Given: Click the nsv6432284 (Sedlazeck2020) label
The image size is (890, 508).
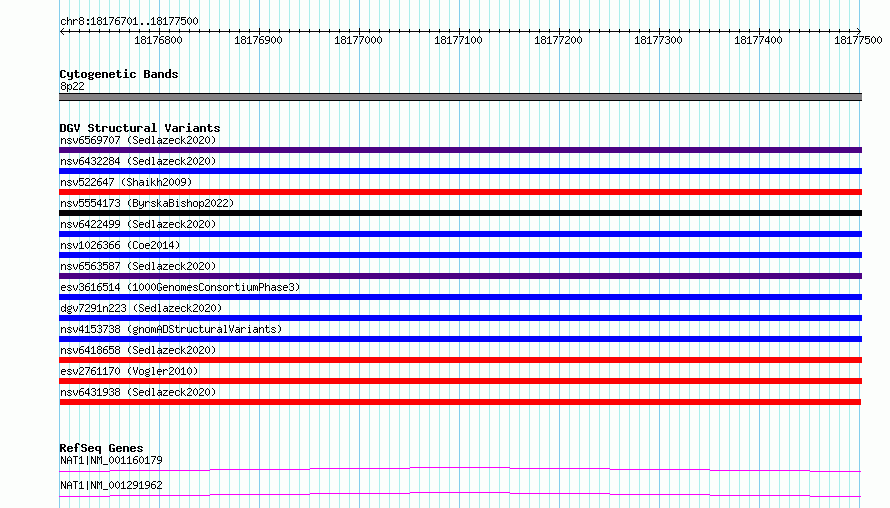Looking at the screenshot, I should (x=138, y=161).
